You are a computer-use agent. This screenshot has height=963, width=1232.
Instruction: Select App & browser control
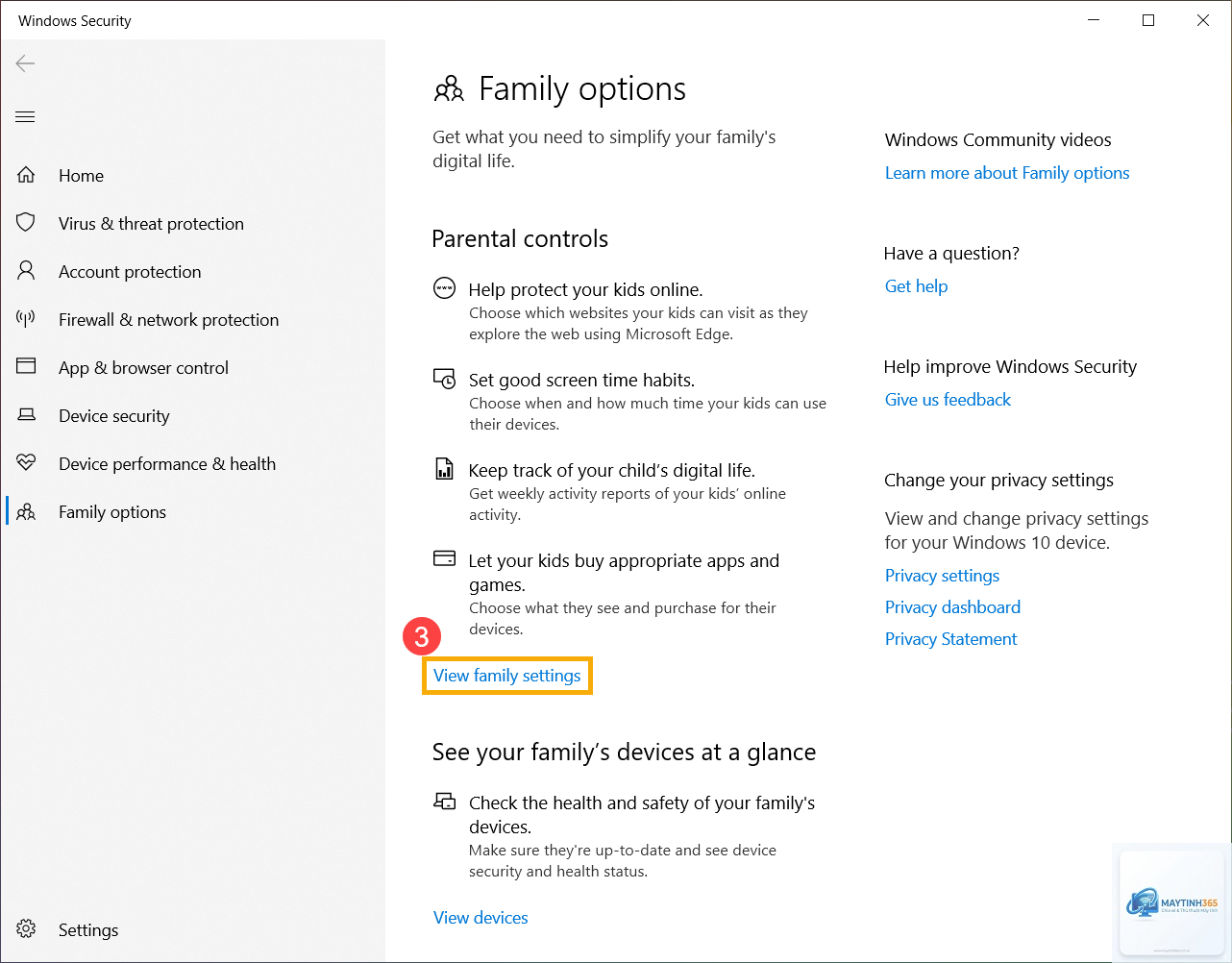(143, 368)
